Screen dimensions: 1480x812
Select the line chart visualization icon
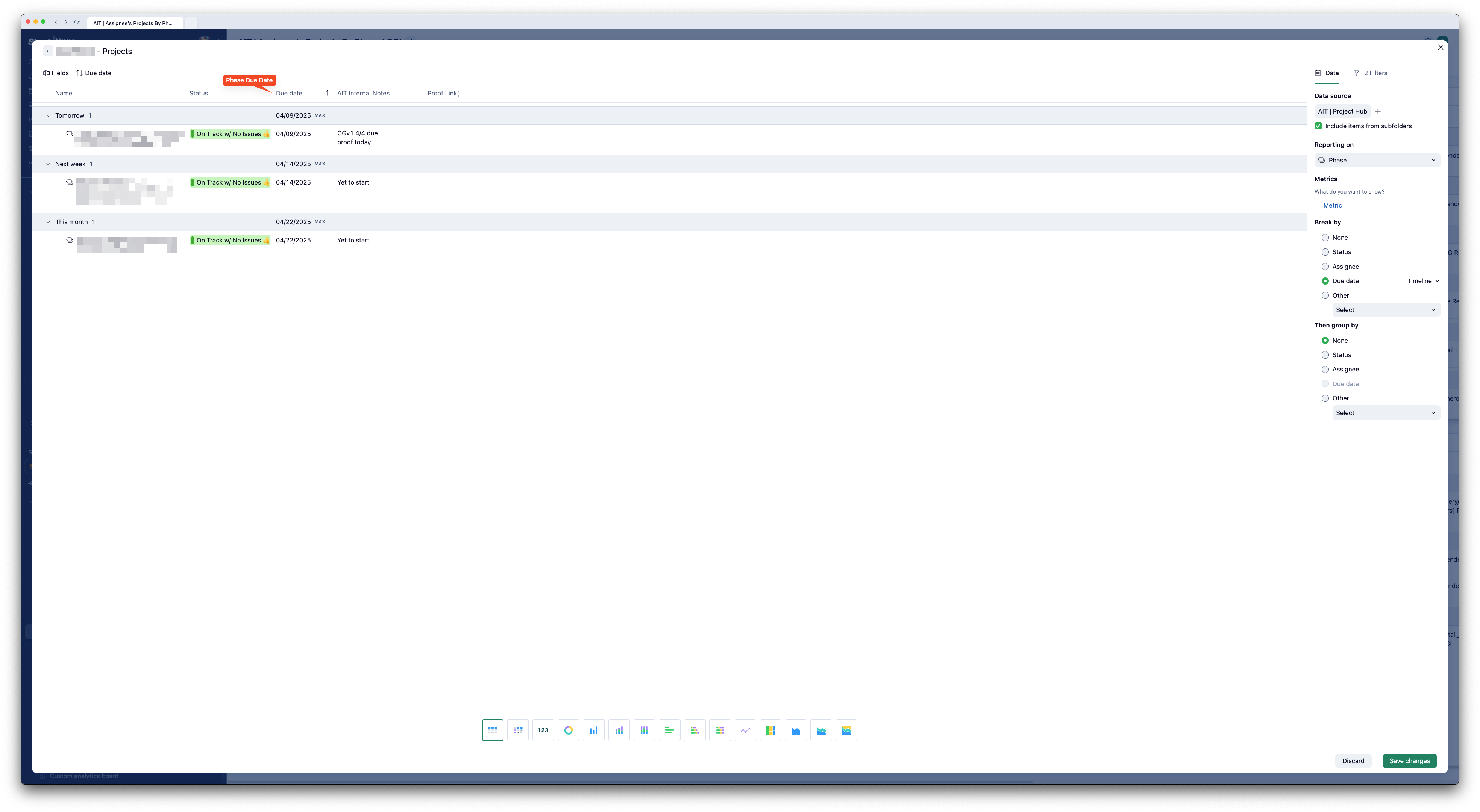pos(745,730)
